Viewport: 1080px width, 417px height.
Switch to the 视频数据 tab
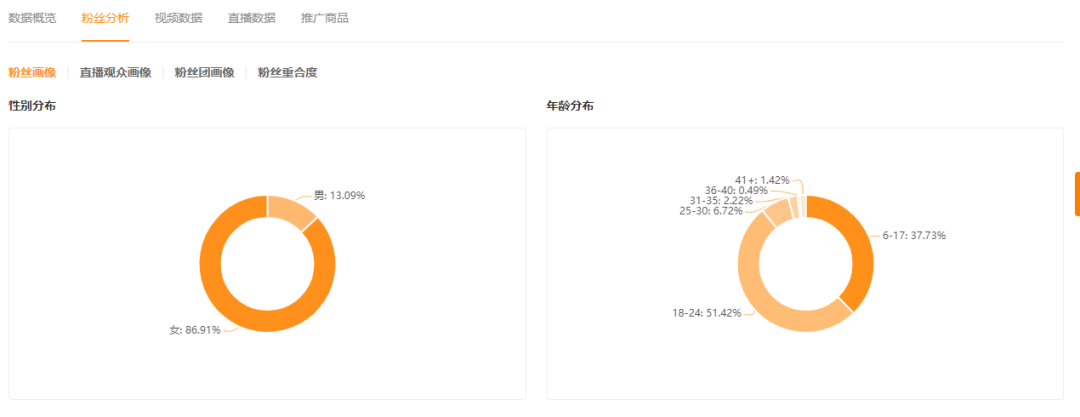(178, 18)
